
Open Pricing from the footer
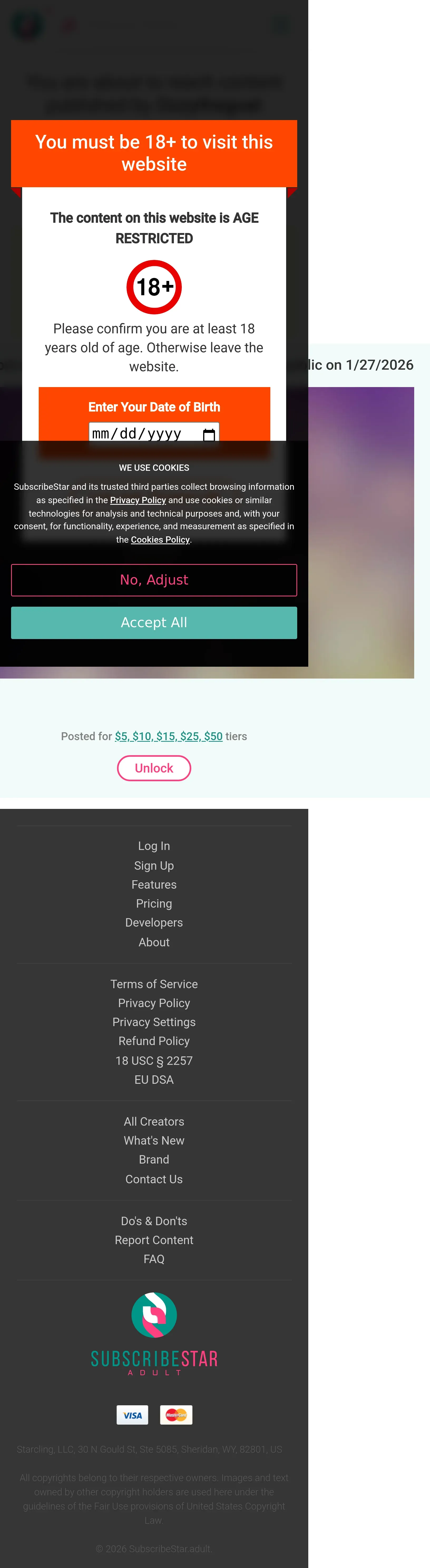[x=154, y=904]
